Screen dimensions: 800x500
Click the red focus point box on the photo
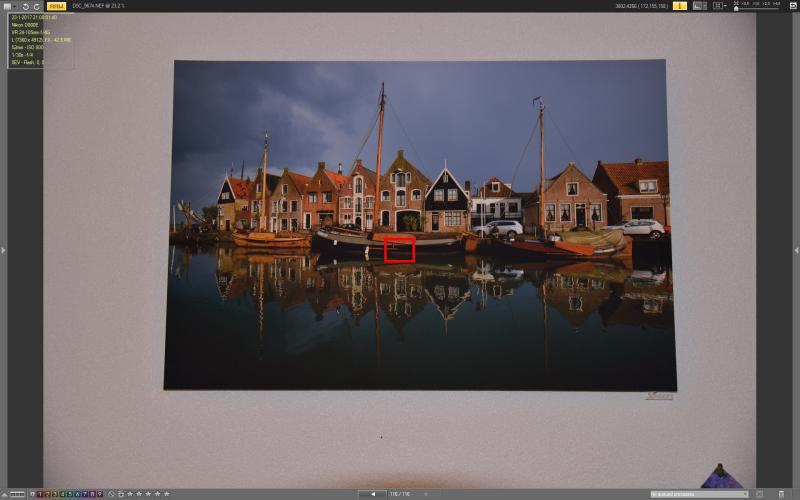(399, 250)
